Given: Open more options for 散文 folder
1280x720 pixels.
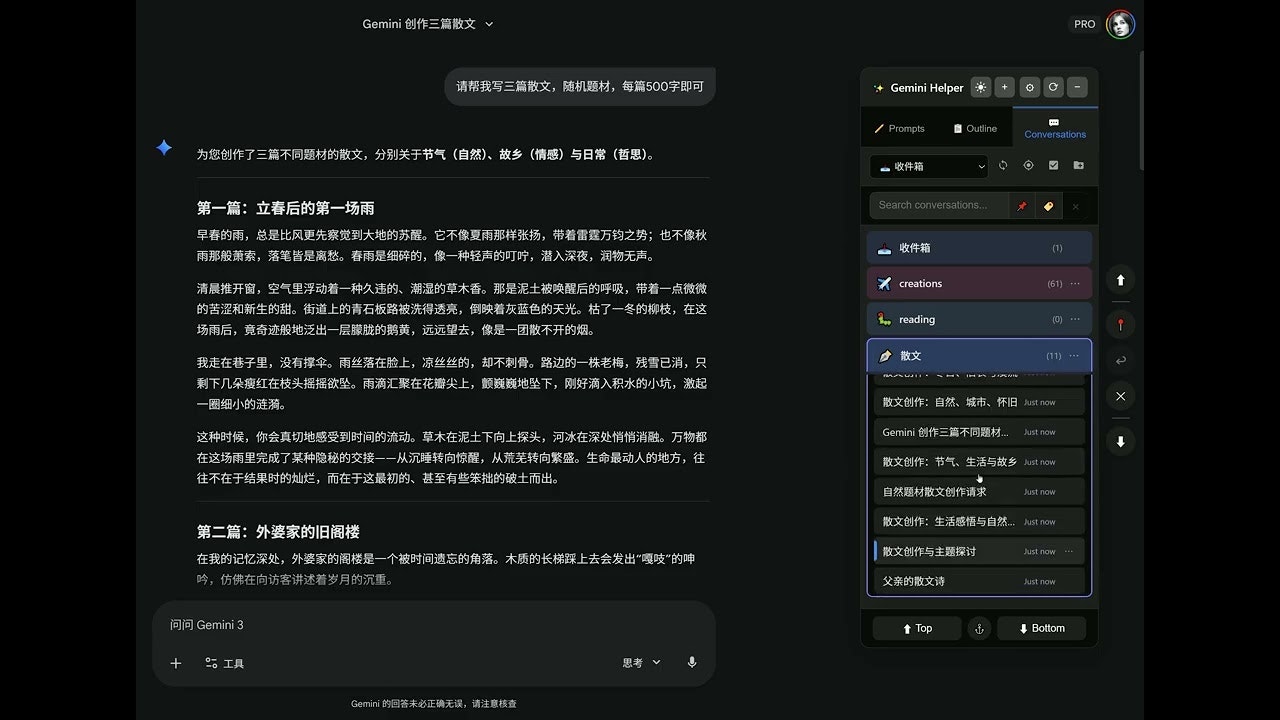Looking at the screenshot, I should (x=1074, y=356).
